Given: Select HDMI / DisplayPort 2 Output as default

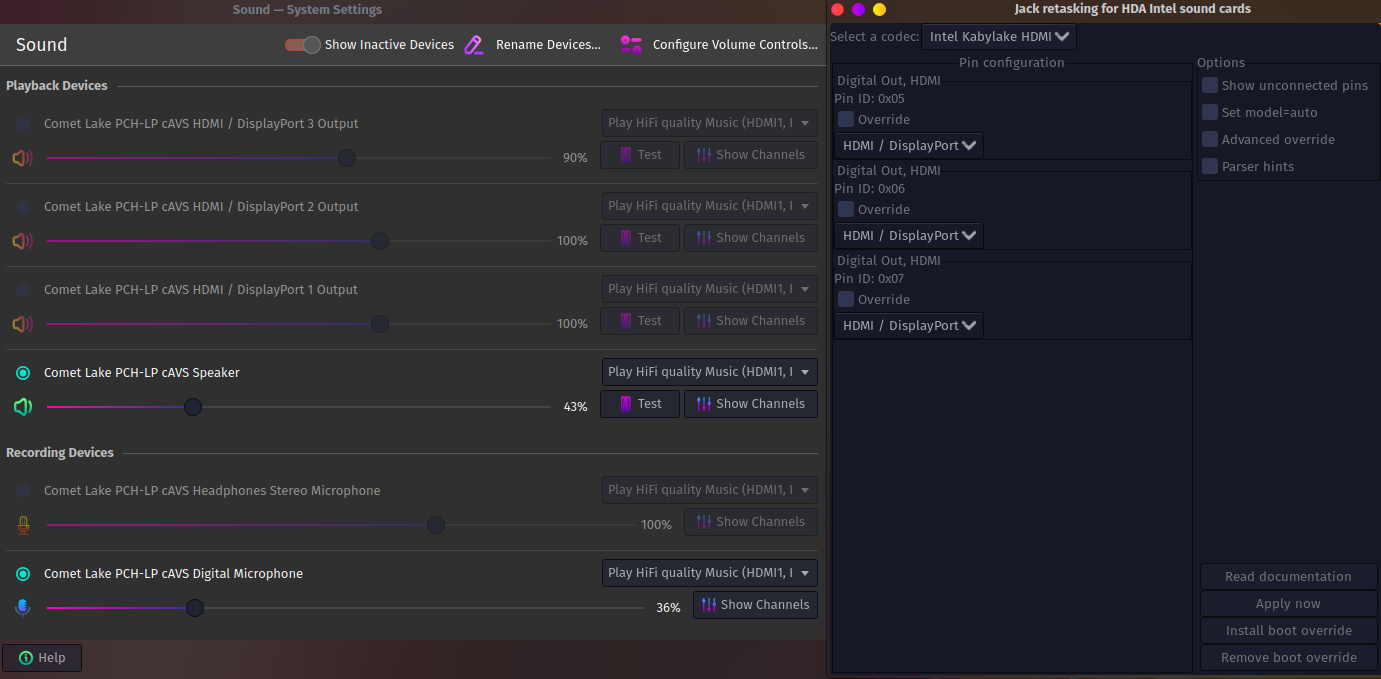Looking at the screenshot, I should click(23, 207).
